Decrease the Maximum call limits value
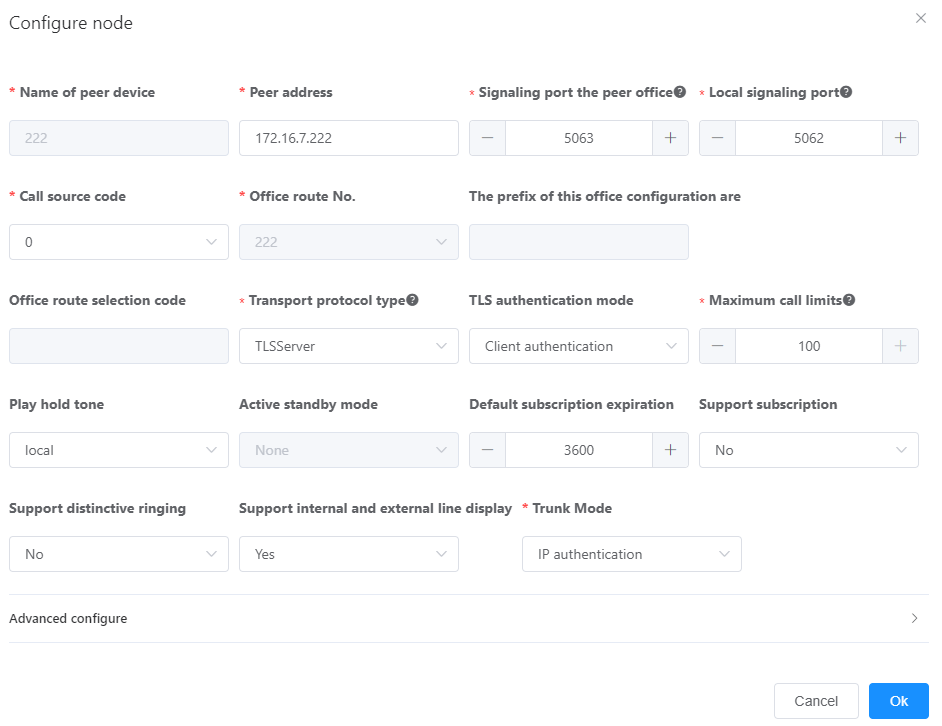 tap(717, 346)
